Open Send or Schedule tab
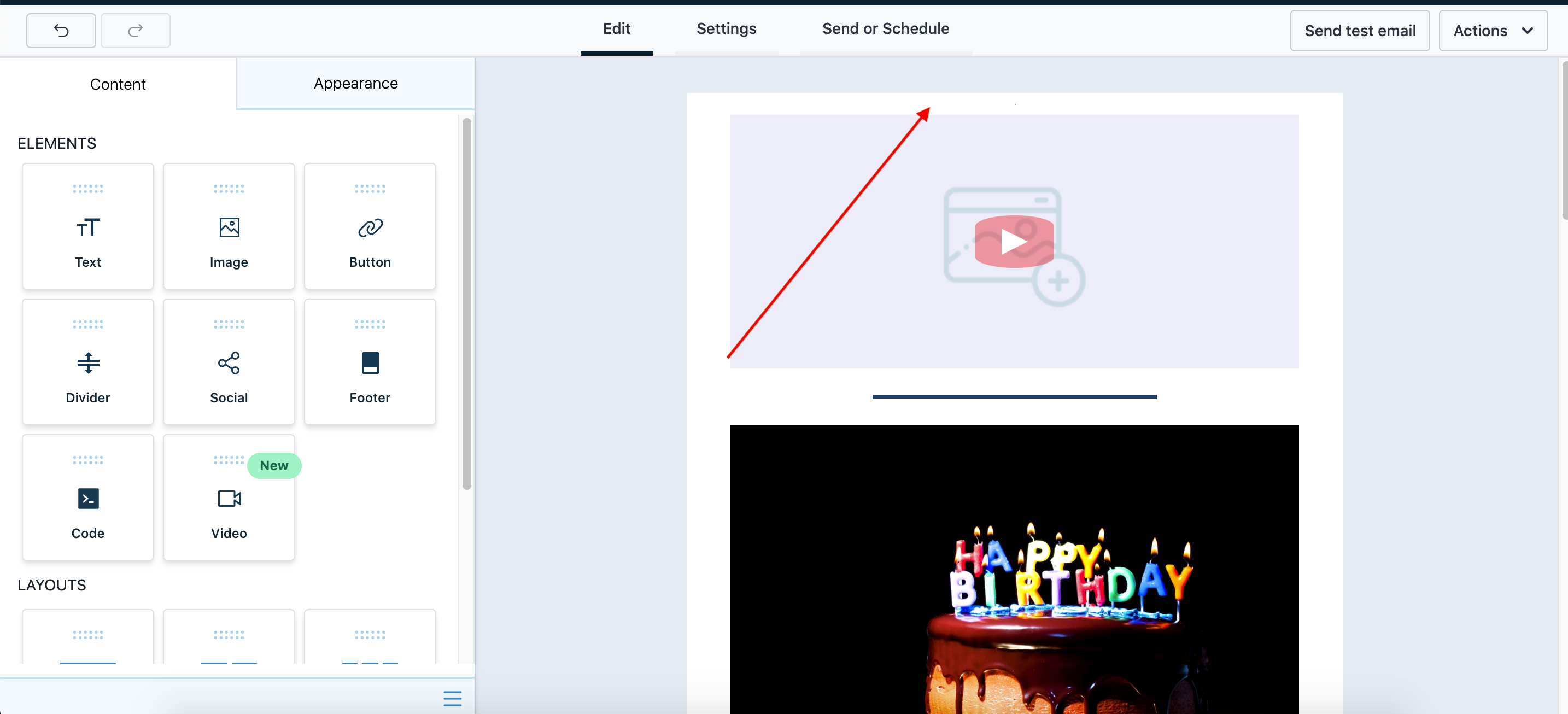 click(x=886, y=28)
